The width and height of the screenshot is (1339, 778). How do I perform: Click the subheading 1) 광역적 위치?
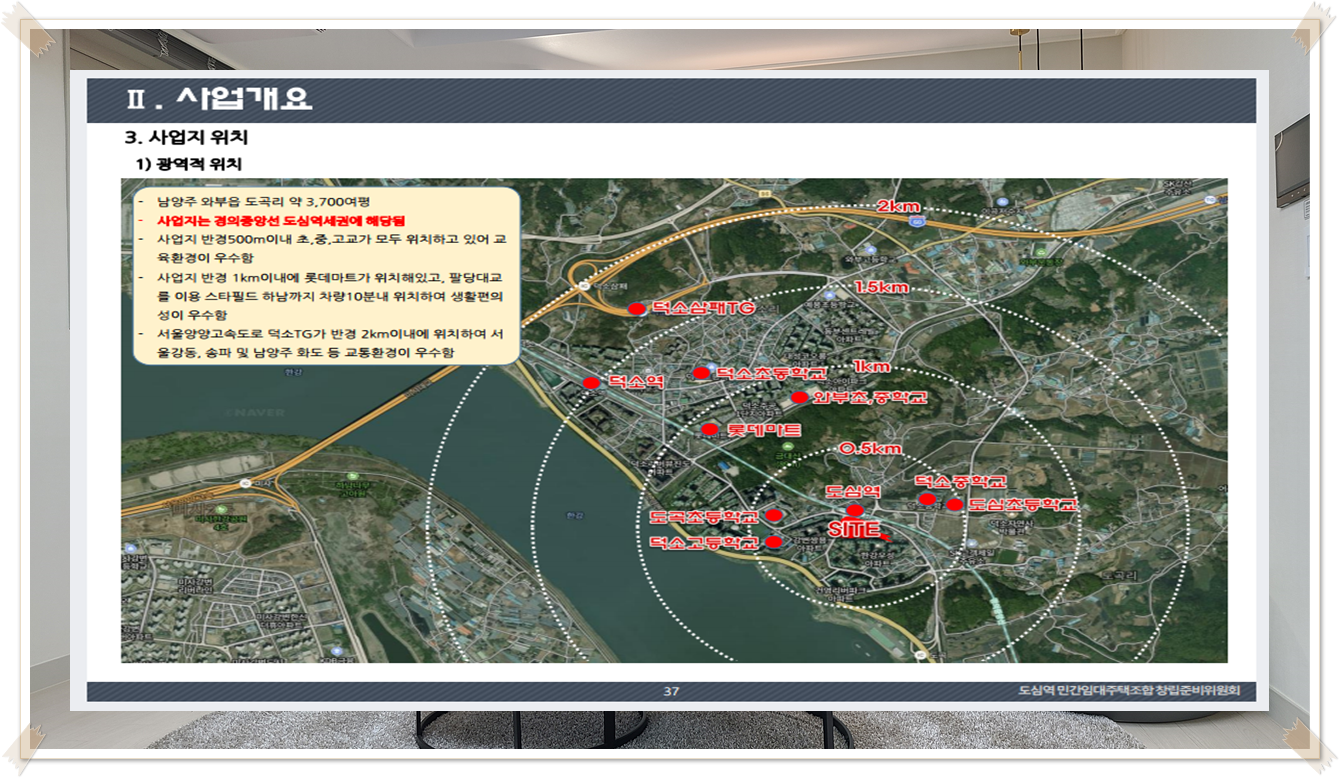coord(189,163)
